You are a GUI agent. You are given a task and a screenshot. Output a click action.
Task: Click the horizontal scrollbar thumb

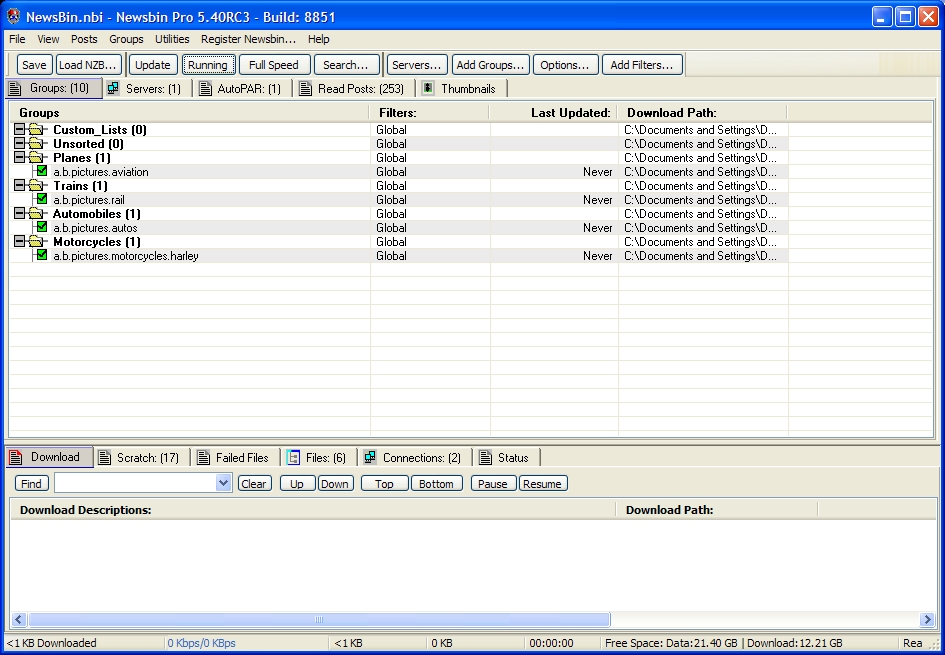coord(319,619)
